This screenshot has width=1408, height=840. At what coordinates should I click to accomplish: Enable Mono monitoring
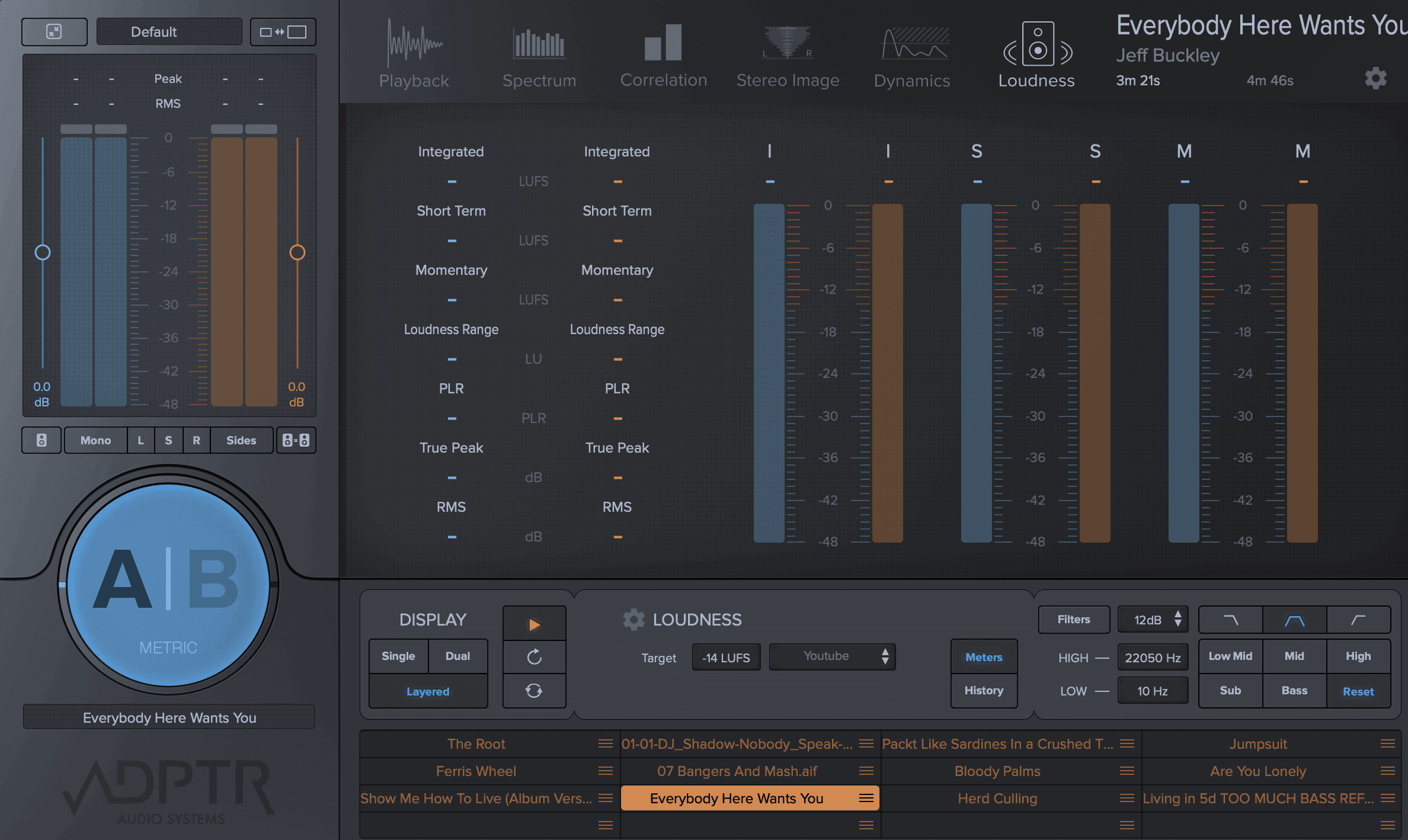coord(95,440)
